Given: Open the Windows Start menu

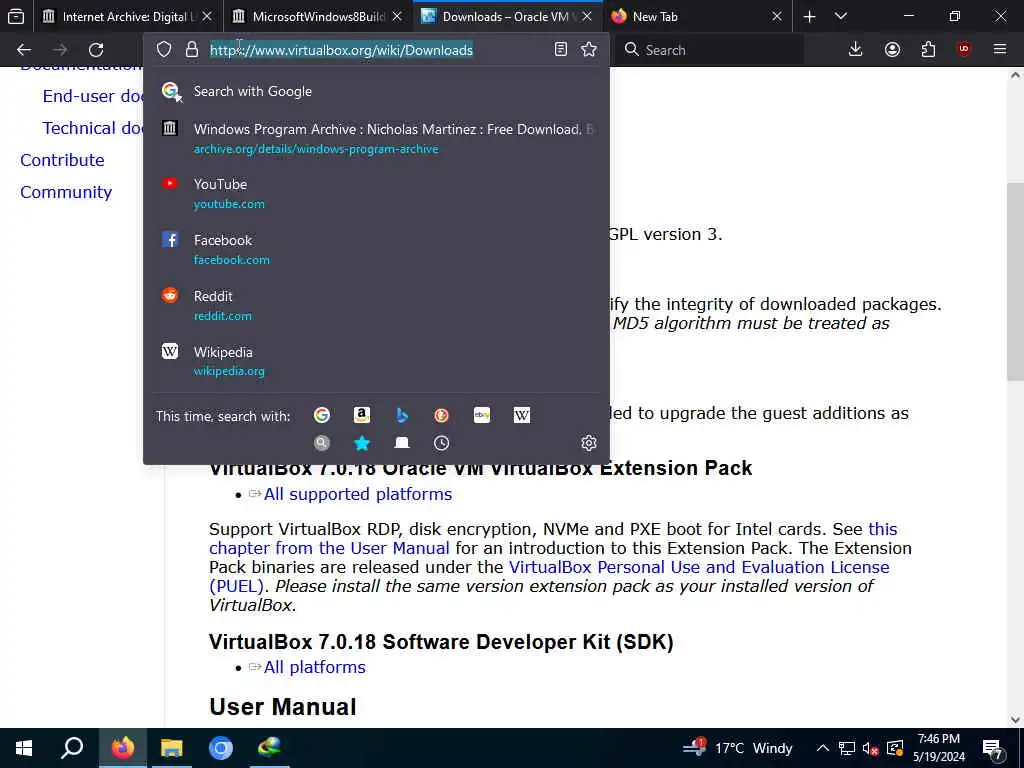Looking at the screenshot, I should tap(24, 748).
